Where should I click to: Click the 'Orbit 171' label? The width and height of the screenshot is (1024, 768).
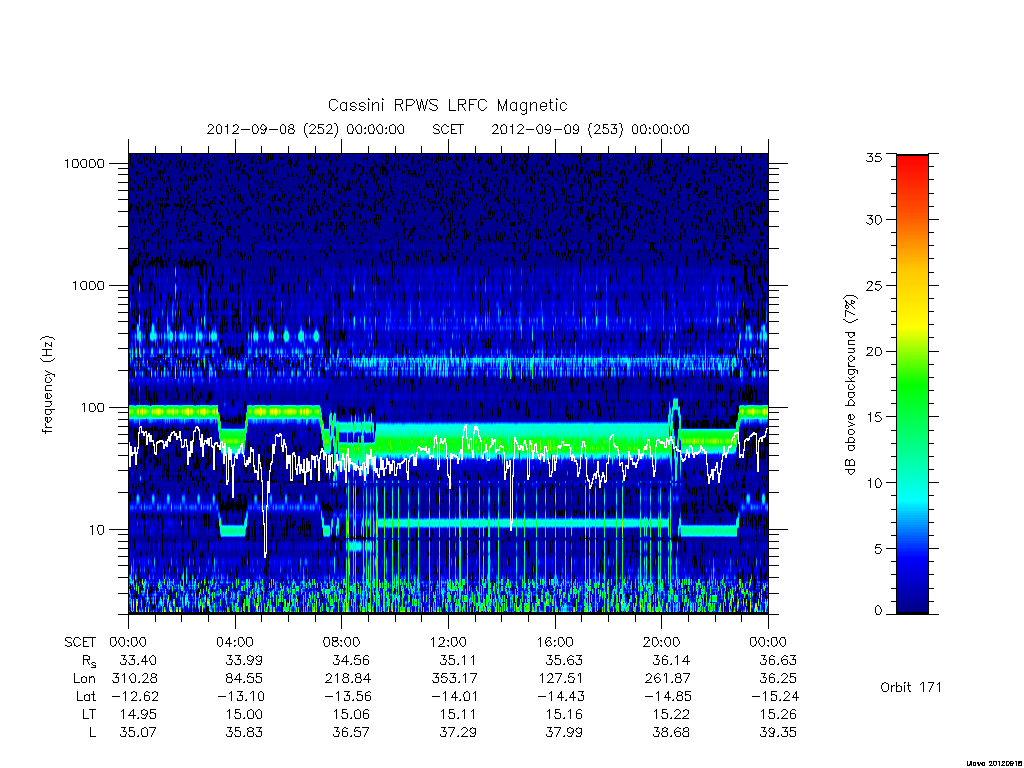pyautogui.click(x=911, y=688)
